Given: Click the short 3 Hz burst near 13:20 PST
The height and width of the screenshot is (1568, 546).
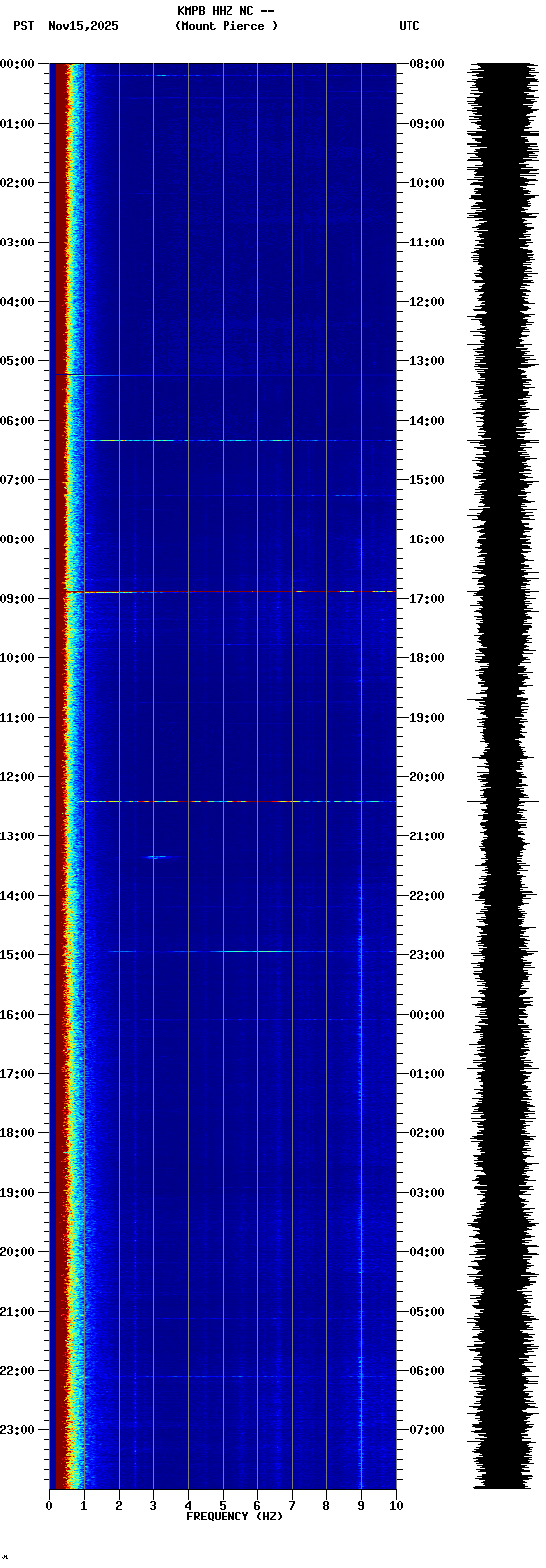Looking at the screenshot, I should 158,857.
